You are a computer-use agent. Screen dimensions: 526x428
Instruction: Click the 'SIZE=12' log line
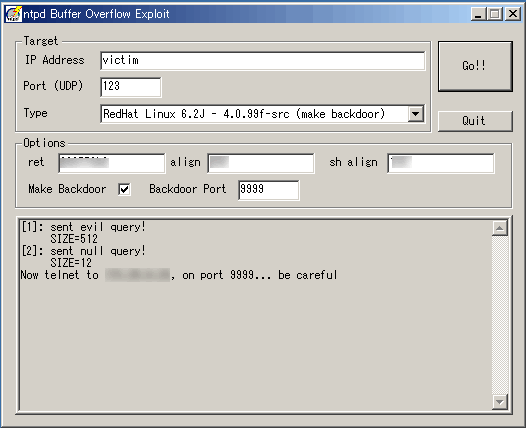(x=71, y=263)
